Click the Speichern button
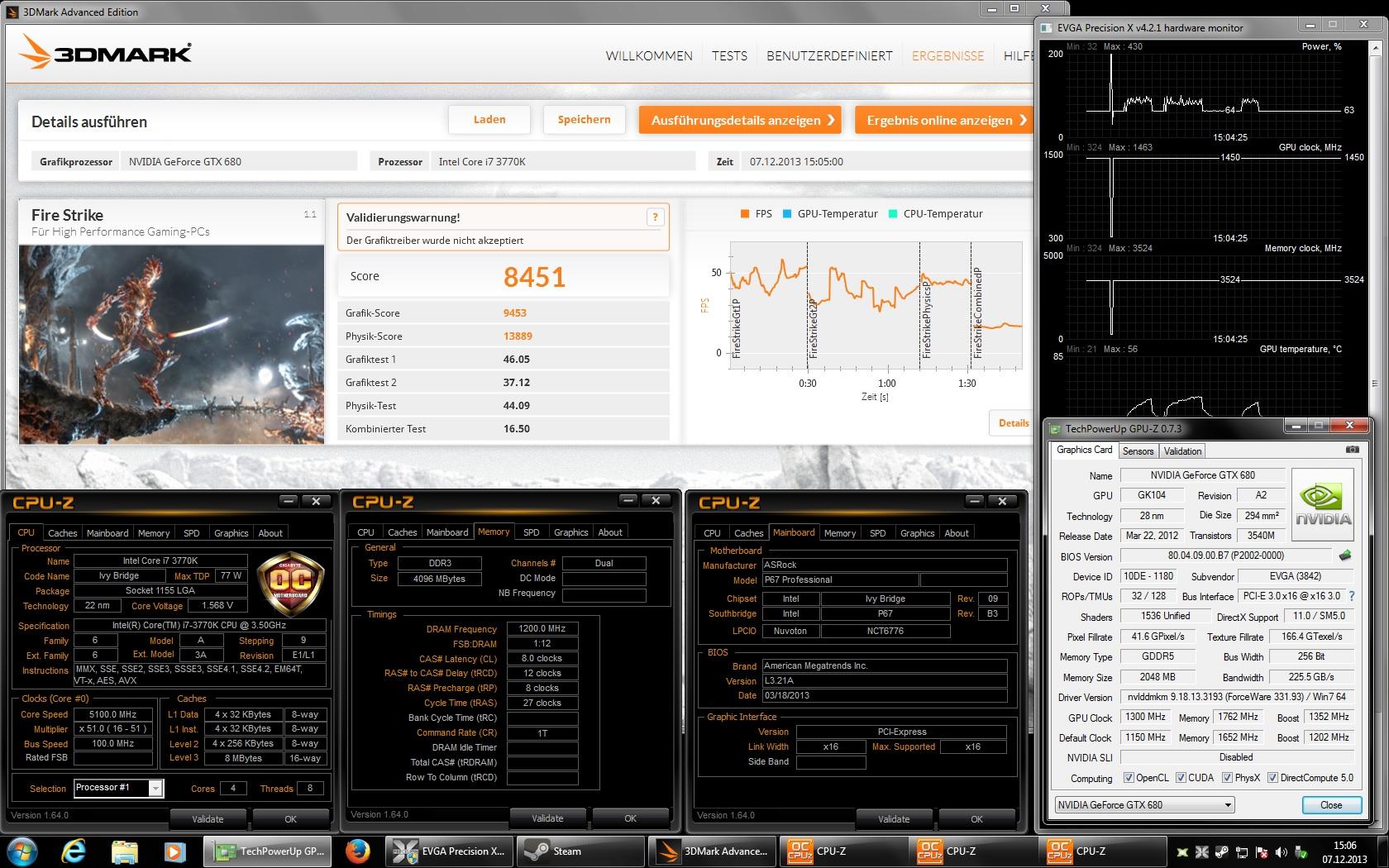The image size is (1389, 868). point(584,120)
